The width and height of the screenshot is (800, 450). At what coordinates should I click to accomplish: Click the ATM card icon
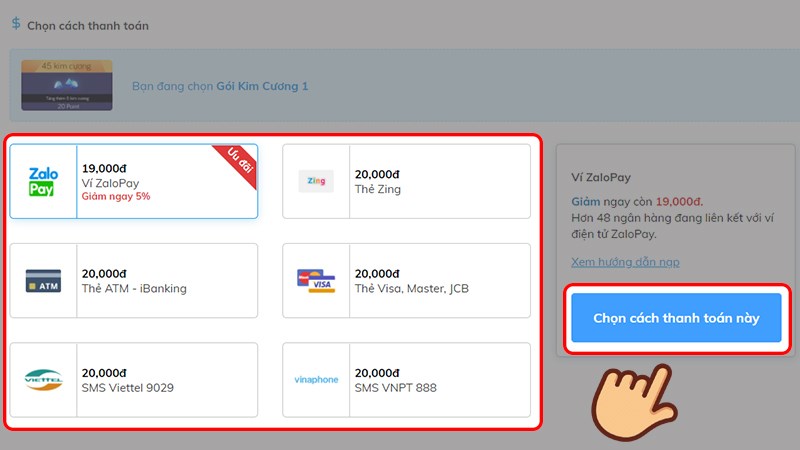tap(43, 281)
